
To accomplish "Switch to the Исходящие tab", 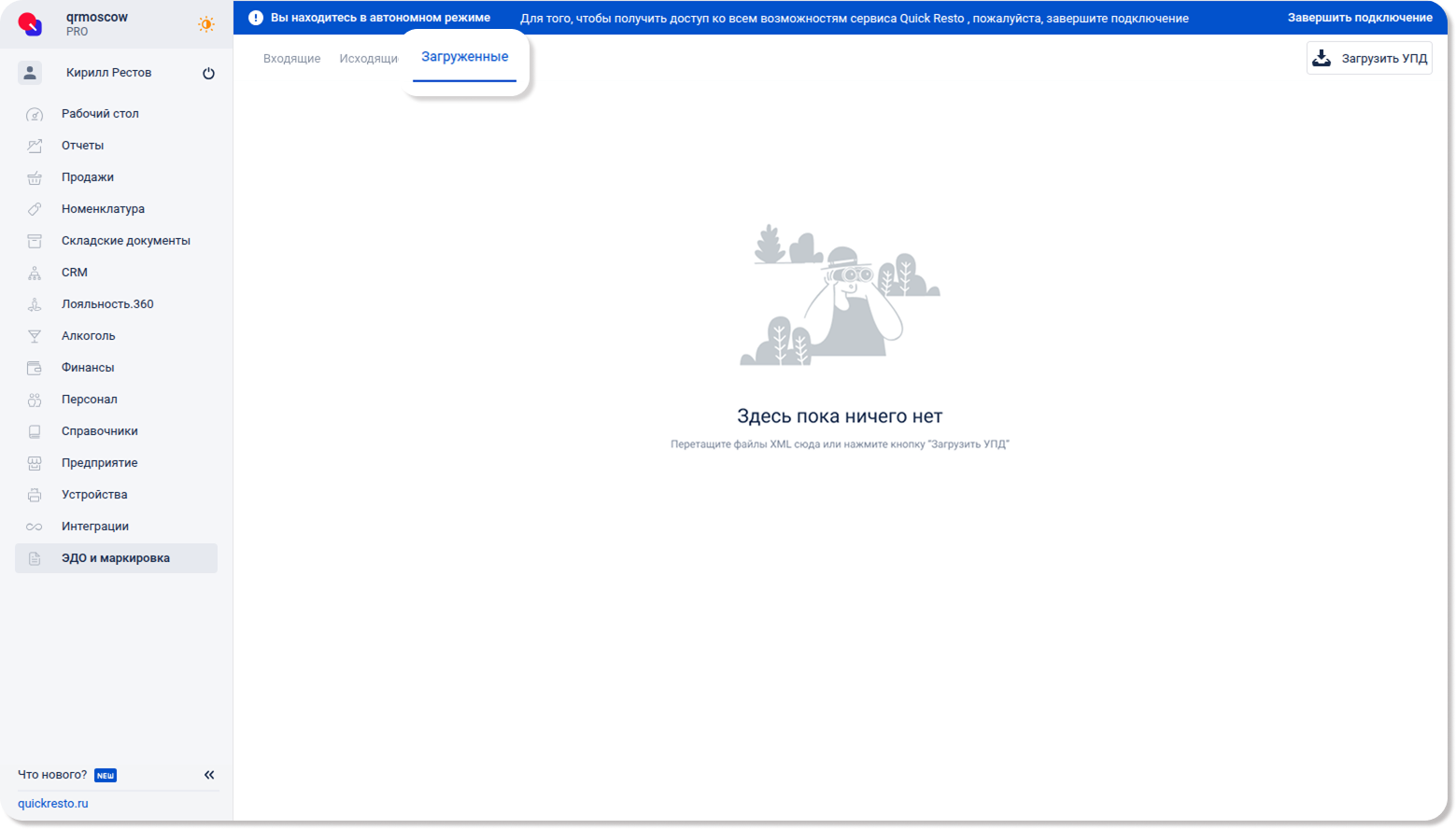I will 368,59.
